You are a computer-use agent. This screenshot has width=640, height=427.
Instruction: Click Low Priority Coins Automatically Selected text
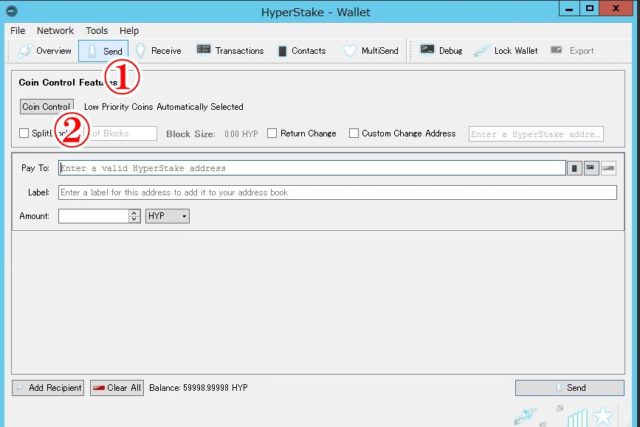[164, 107]
